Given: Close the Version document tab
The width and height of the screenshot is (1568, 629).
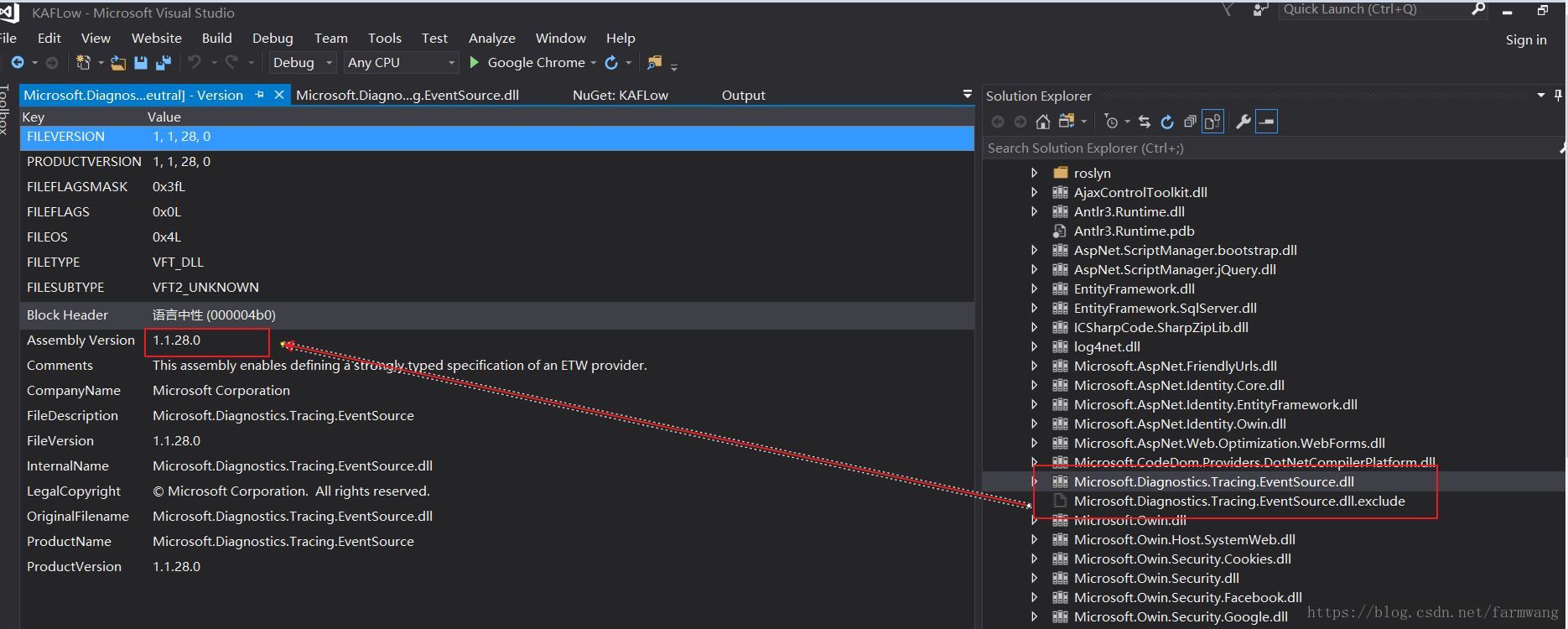Looking at the screenshot, I should click(279, 95).
